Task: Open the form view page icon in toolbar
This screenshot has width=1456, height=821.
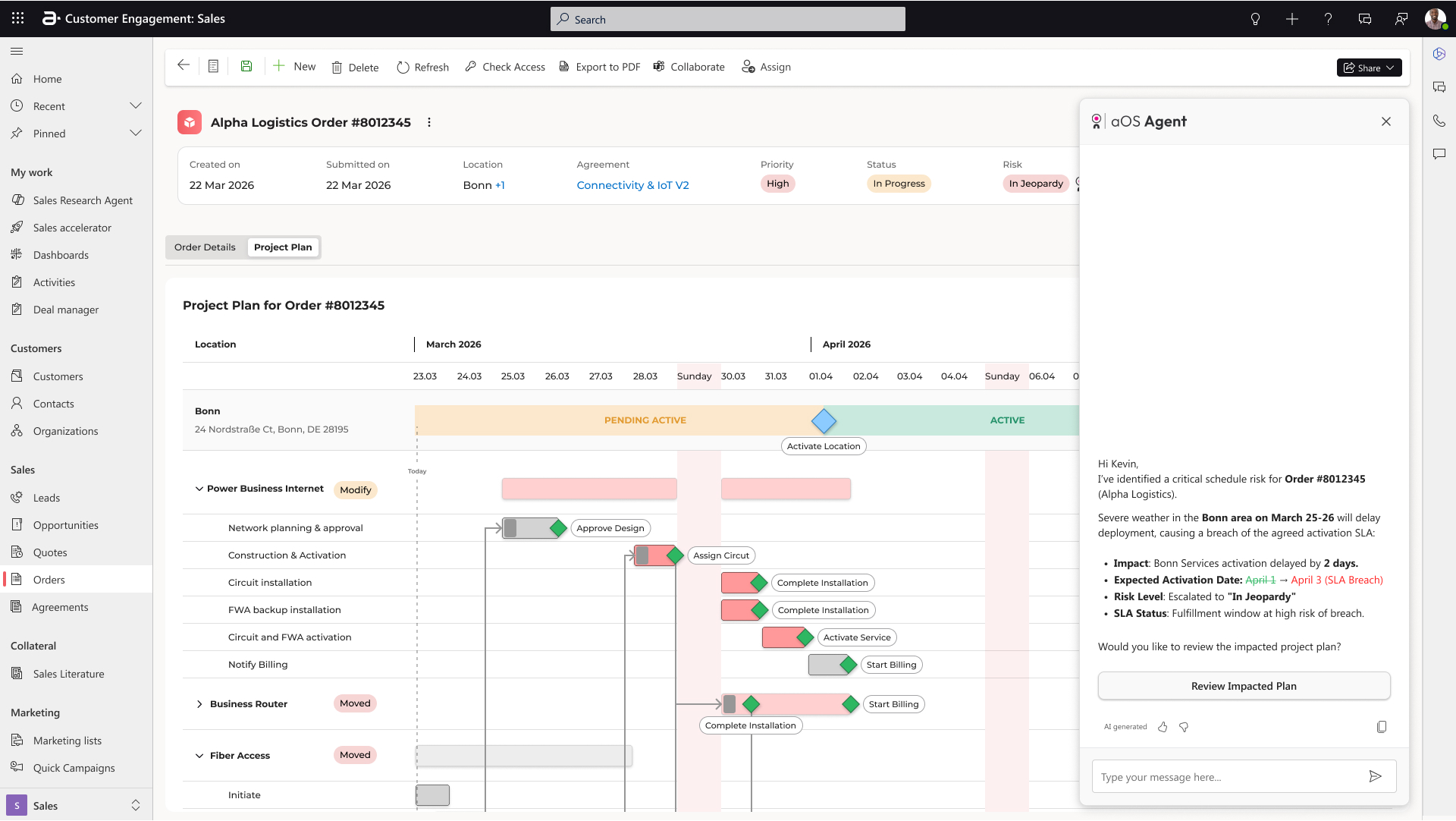Action: point(213,66)
